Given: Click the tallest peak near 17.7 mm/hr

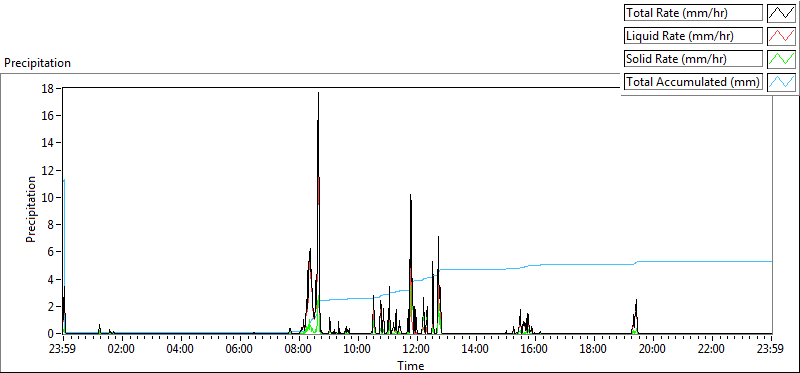Looking at the screenshot, I should tap(318, 93).
